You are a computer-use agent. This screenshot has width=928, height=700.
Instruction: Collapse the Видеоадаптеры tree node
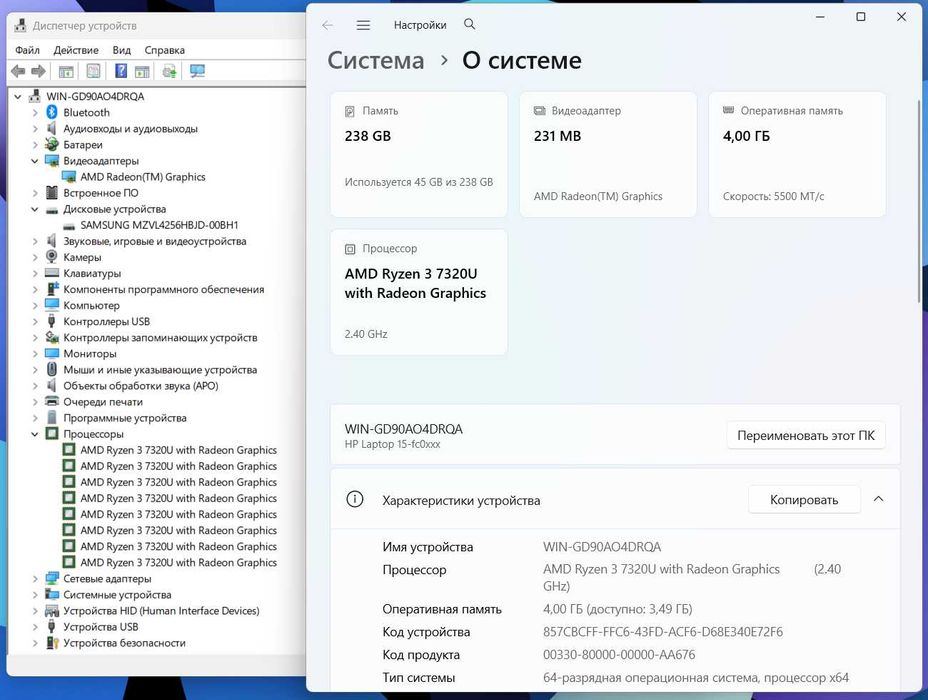point(34,161)
